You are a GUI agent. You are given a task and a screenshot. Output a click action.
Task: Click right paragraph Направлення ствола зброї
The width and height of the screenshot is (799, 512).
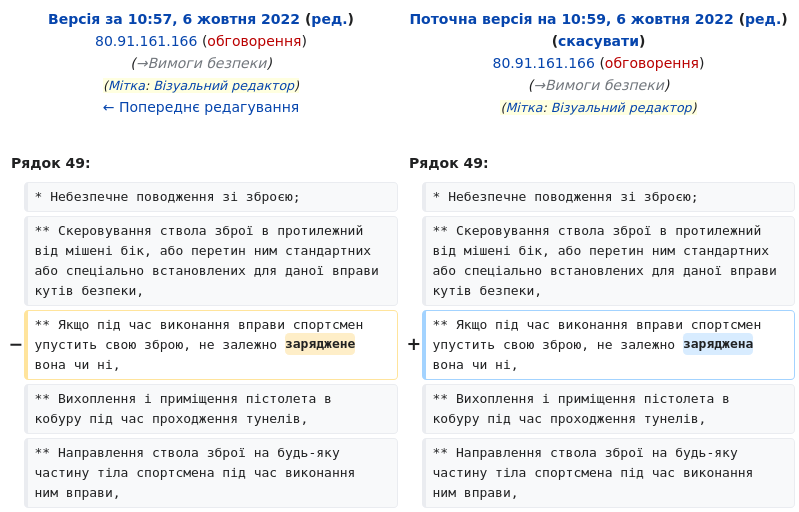click(x=608, y=473)
